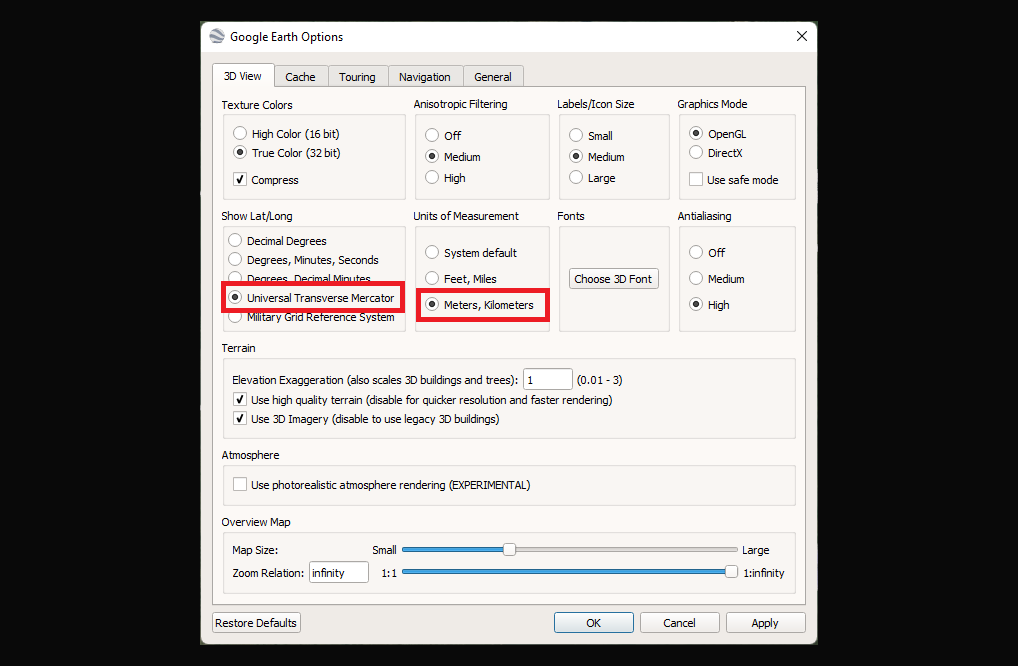Click the Apply button
Image resolution: width=1018 pixels, height=666 pixels.
coord(765,623)
